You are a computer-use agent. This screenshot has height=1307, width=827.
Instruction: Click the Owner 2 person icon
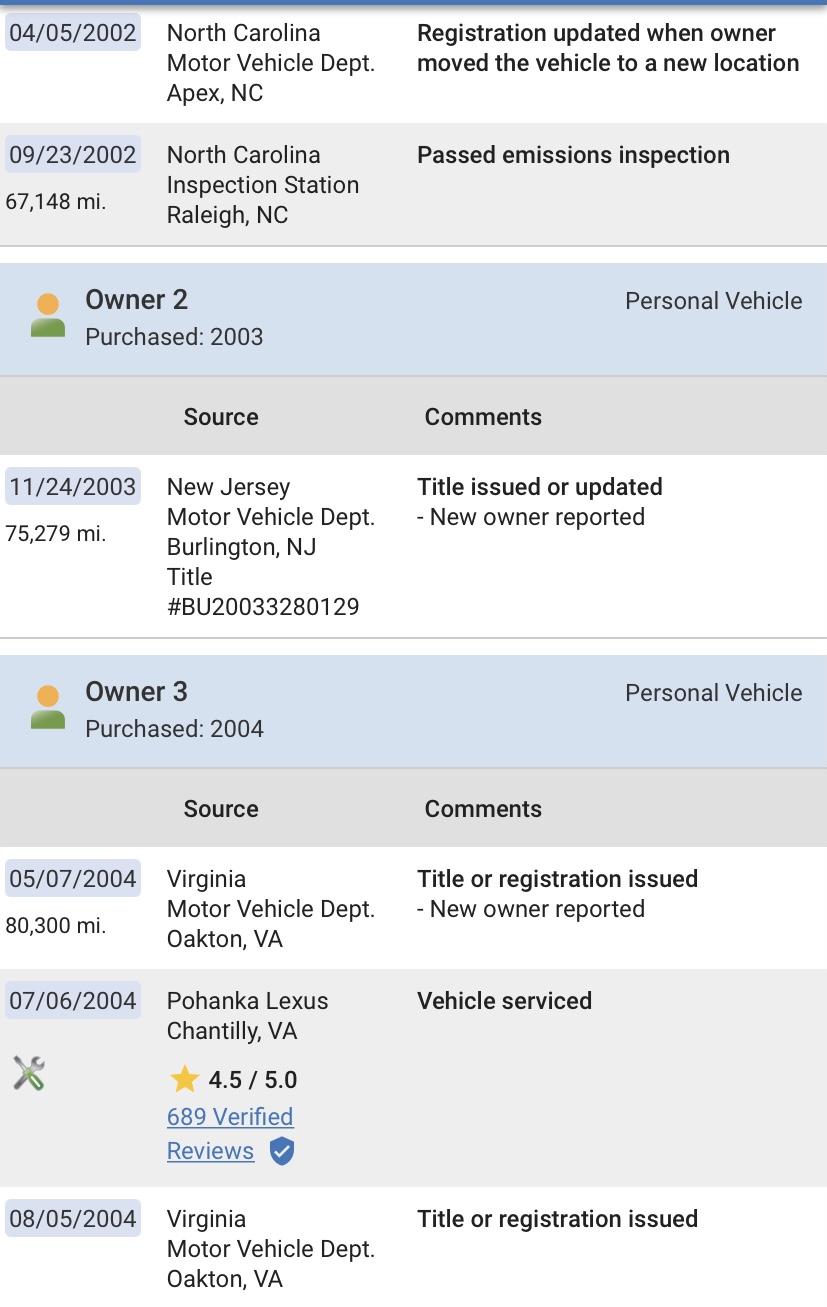click(47, 314)
